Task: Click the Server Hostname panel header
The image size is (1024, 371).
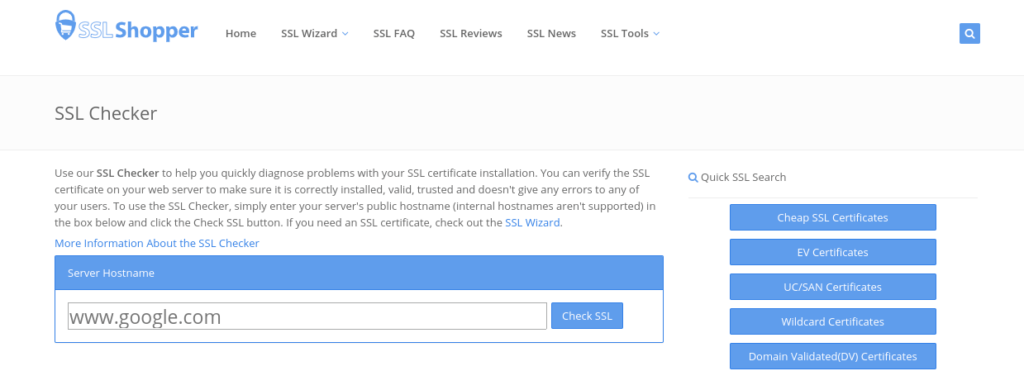Action: [x=359, y=272]
